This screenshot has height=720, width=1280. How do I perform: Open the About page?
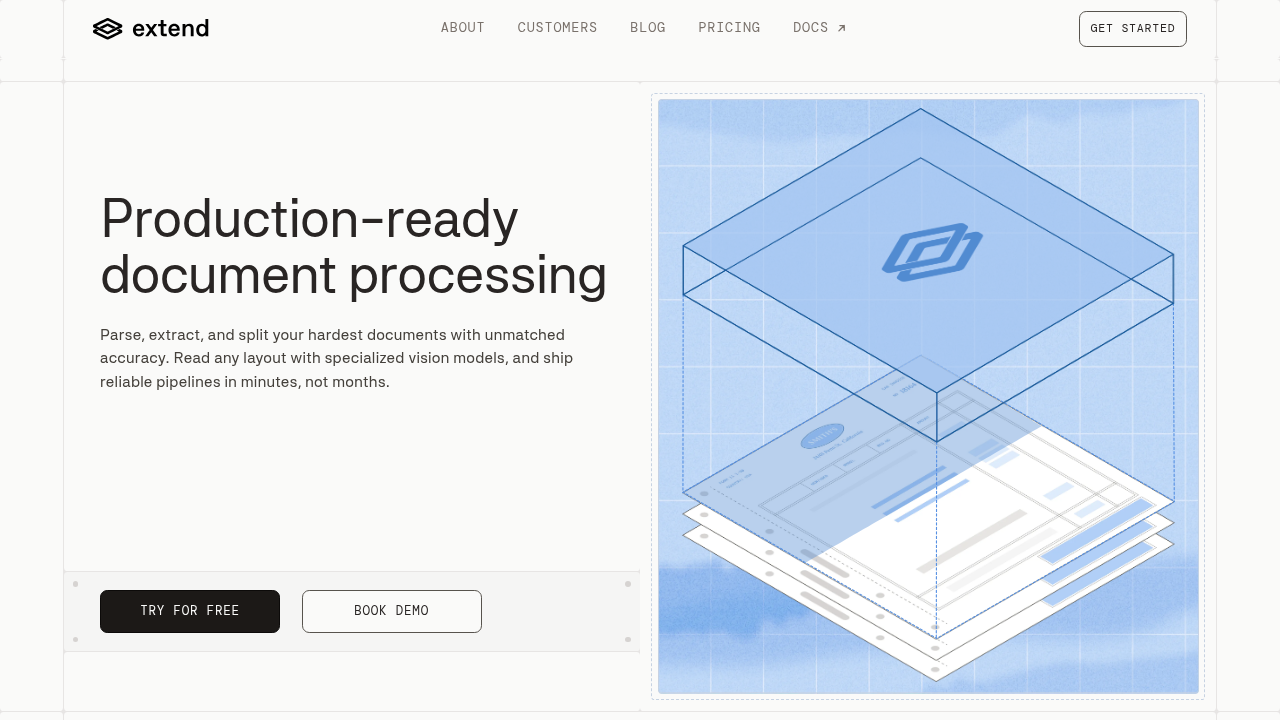point(462,28)
